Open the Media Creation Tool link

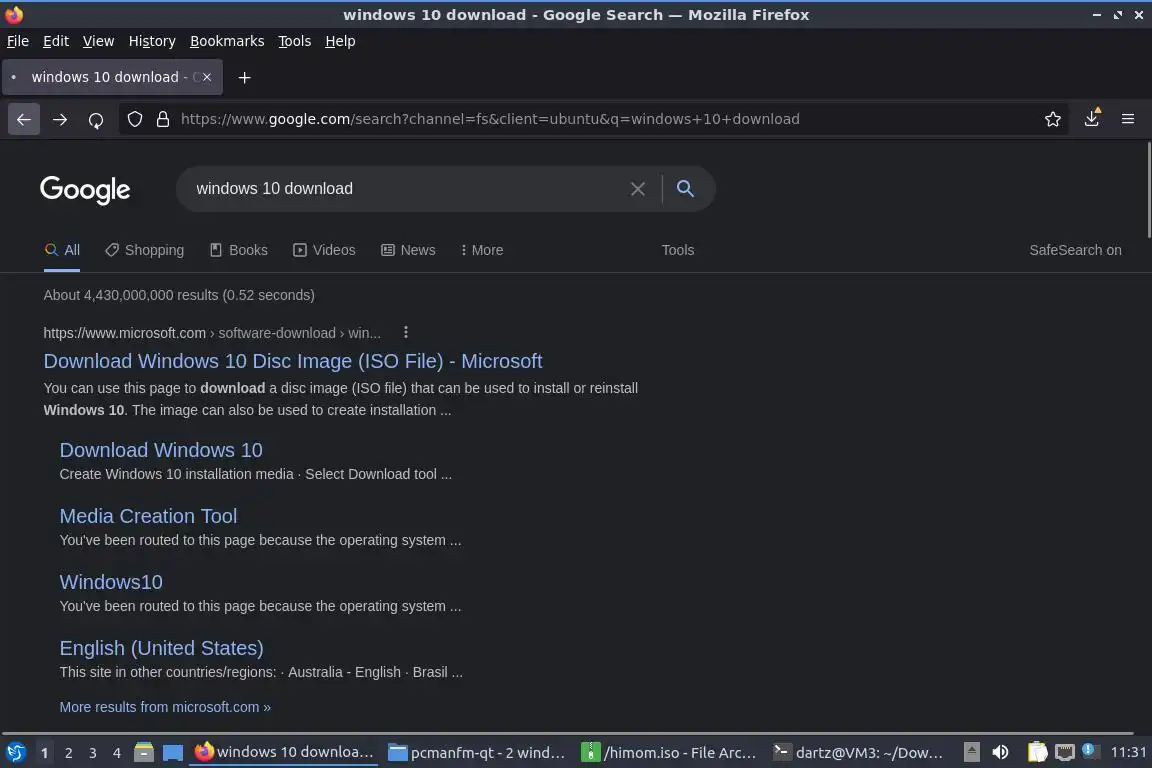click(148, 516)
